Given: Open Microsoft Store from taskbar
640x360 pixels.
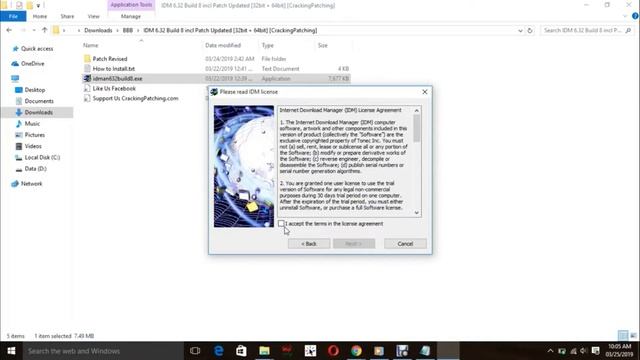Looking at the screenshot, I should coord(241,351).
